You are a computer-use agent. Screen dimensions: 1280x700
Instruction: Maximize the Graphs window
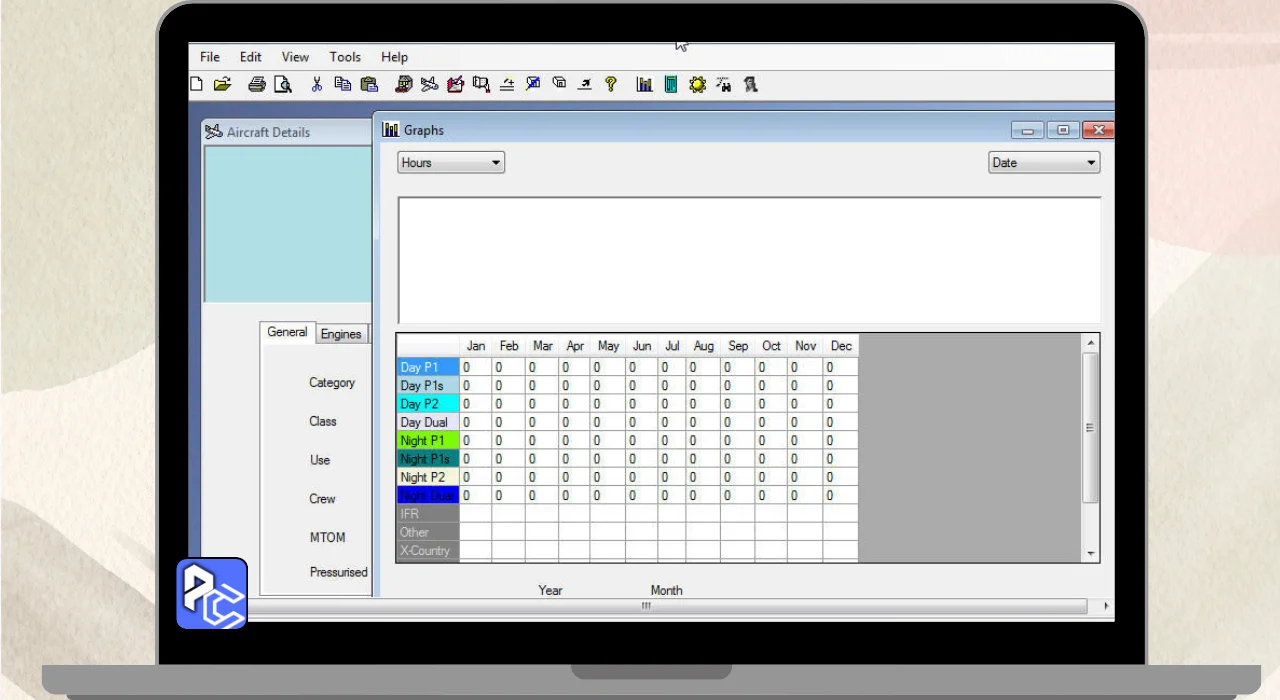click(x=1062, y=130)
